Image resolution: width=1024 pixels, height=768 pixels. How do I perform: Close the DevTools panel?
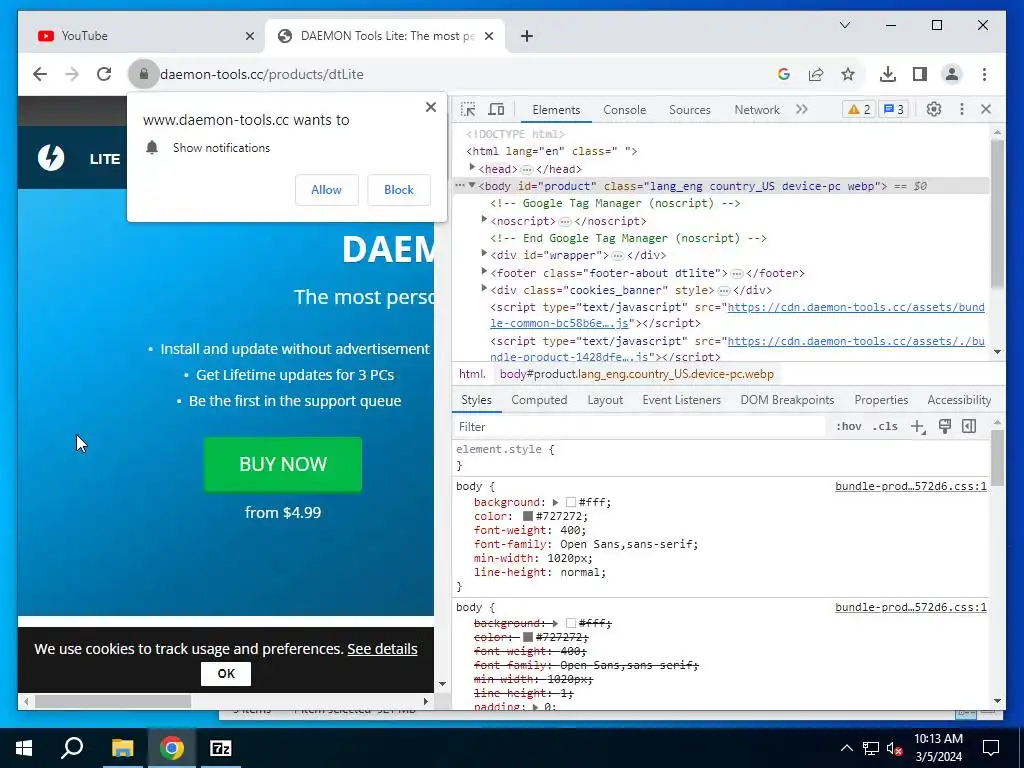click(x=986, y=110)
